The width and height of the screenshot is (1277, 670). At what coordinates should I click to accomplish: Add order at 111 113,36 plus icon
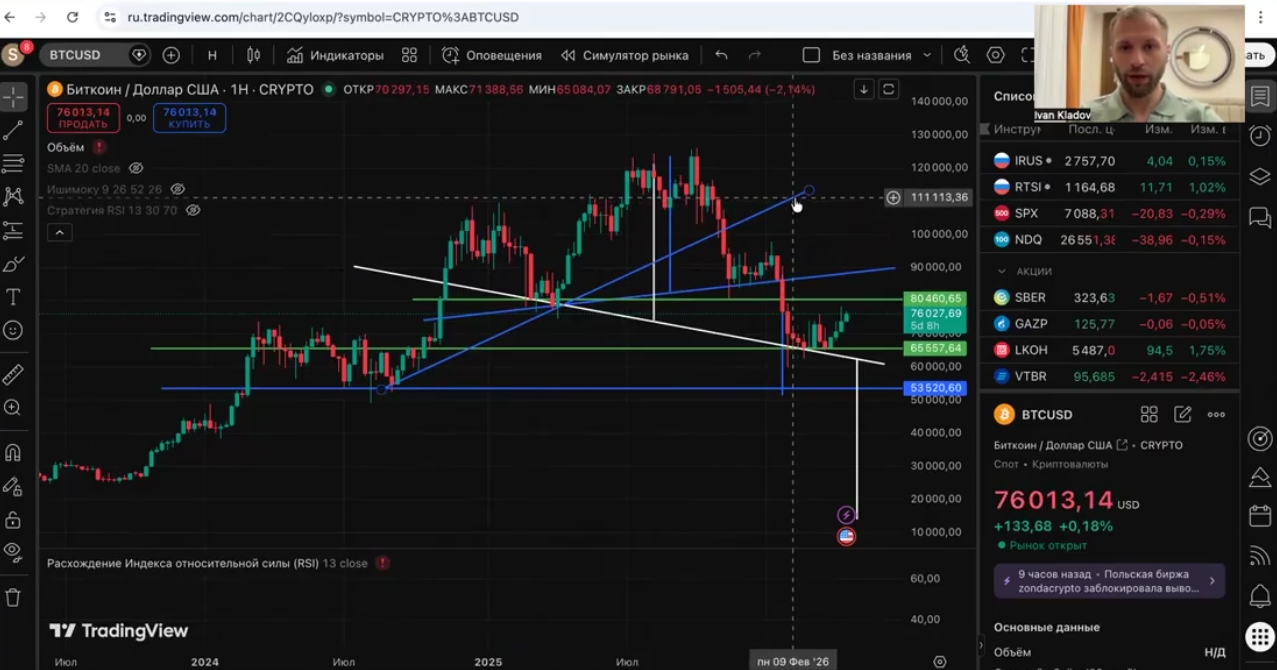[x=893, y=197]
